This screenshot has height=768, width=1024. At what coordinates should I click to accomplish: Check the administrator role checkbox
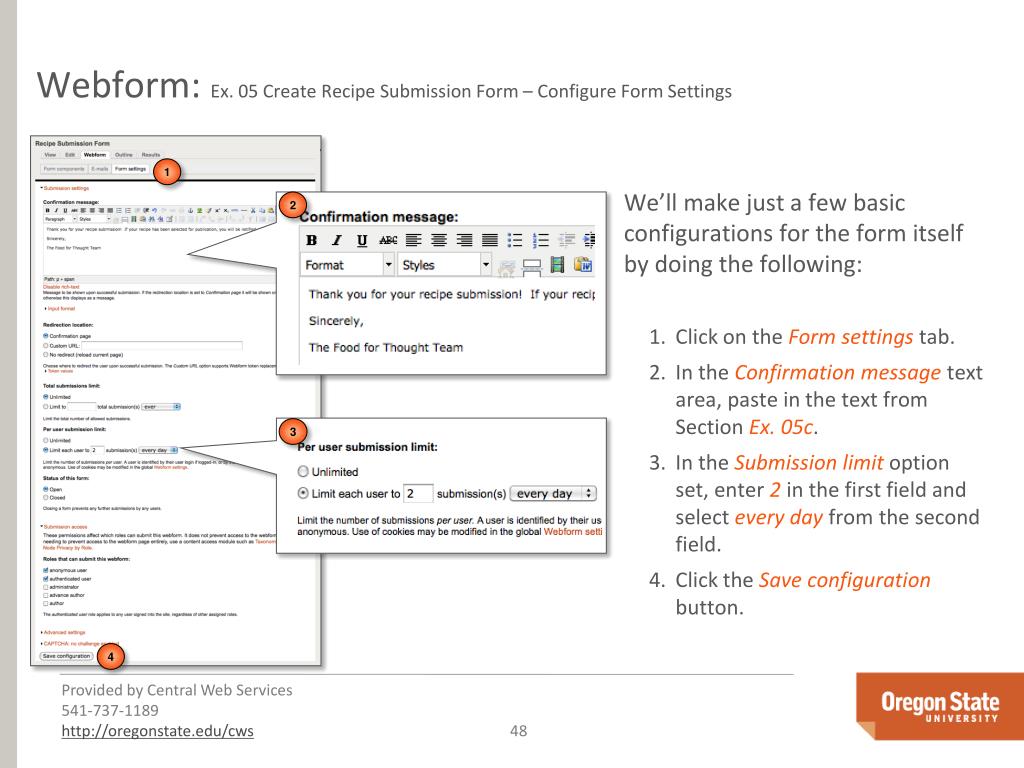46,587
